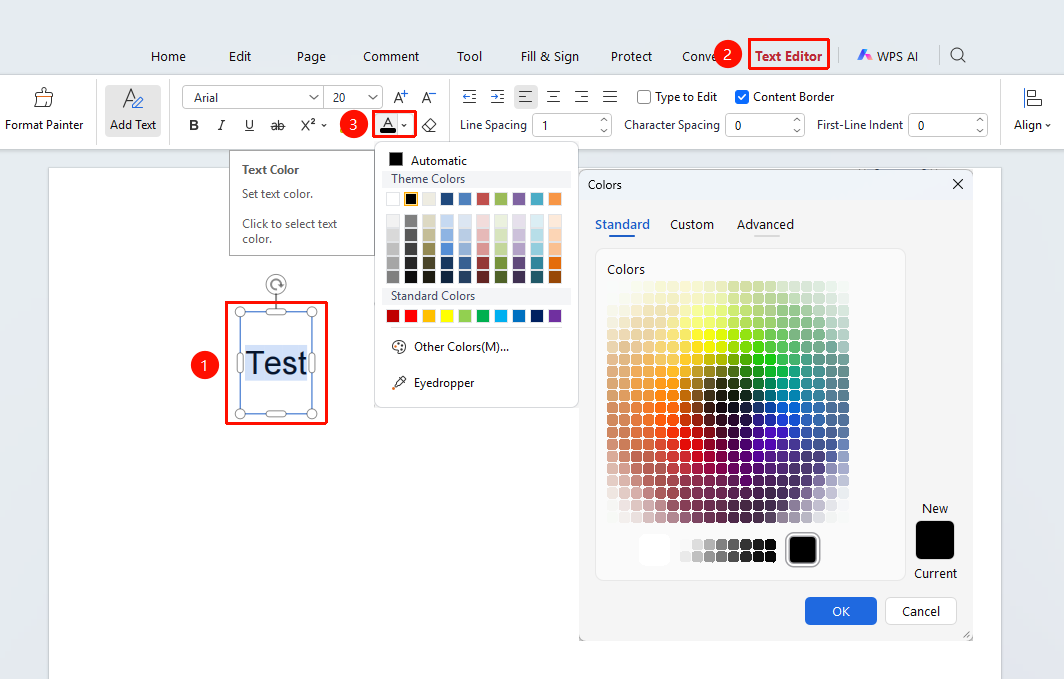The height and width of the screenshot is (679, 1064).
Task: Switch to the Advanced colors tab
Action: [765, 225]
